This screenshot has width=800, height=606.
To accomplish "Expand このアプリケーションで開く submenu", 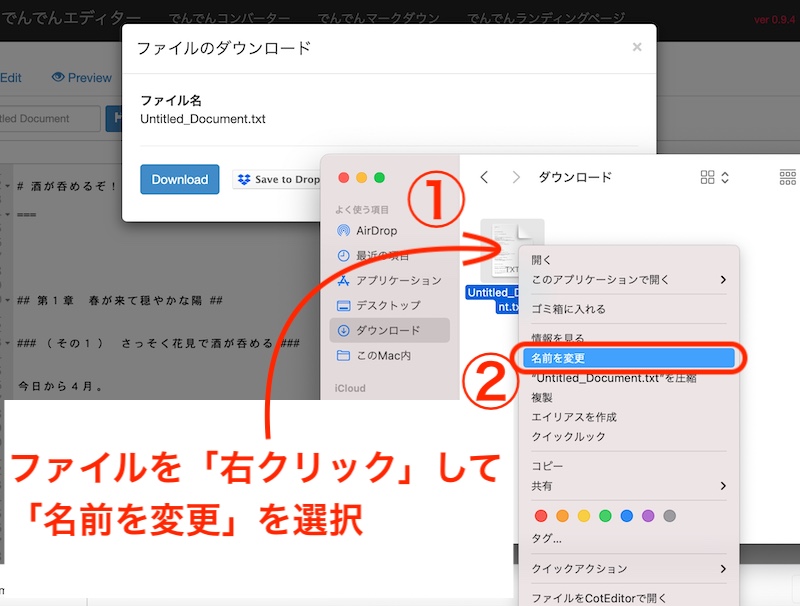I will [722, 280].
